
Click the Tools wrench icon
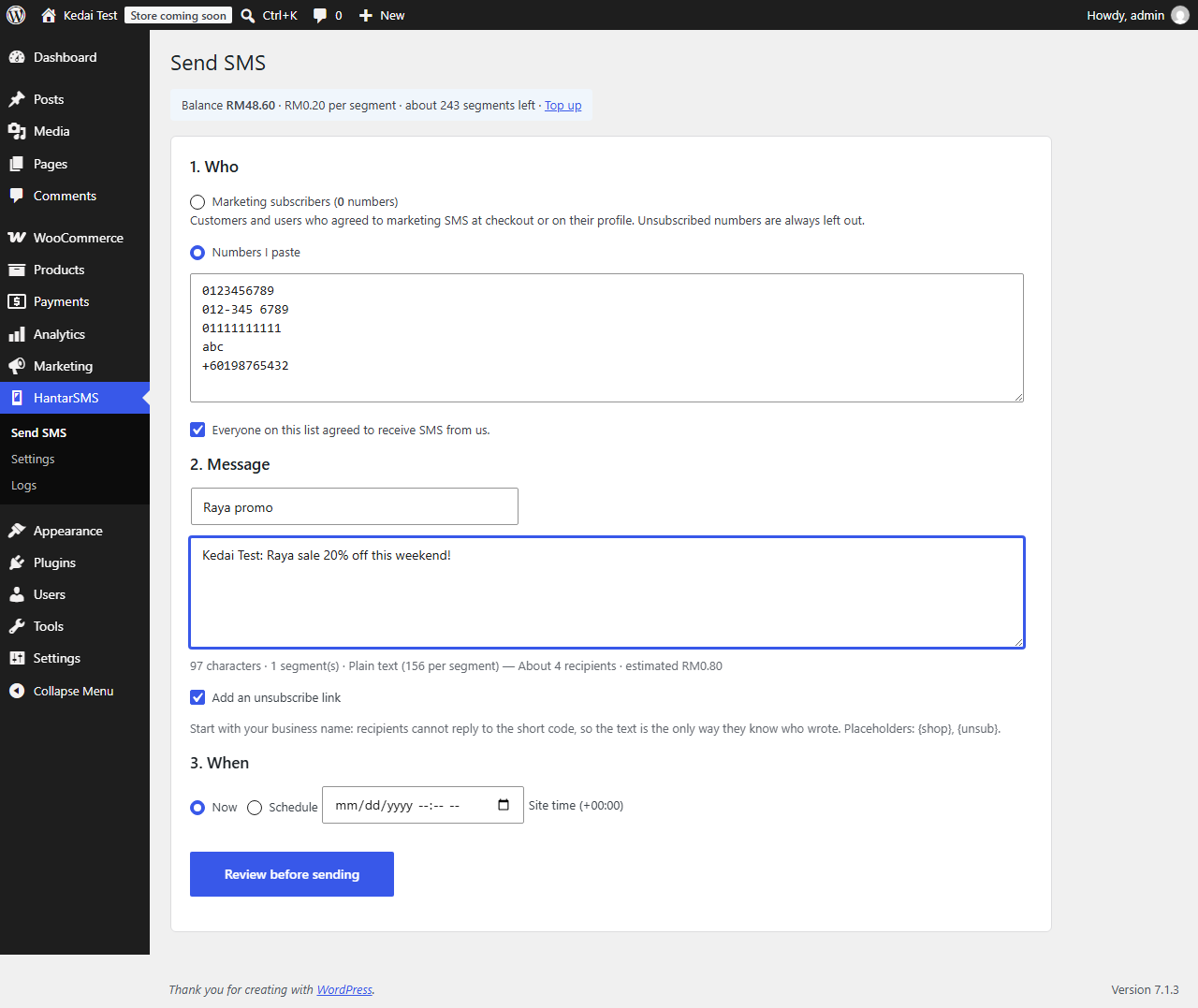click(x=17, y=626)
